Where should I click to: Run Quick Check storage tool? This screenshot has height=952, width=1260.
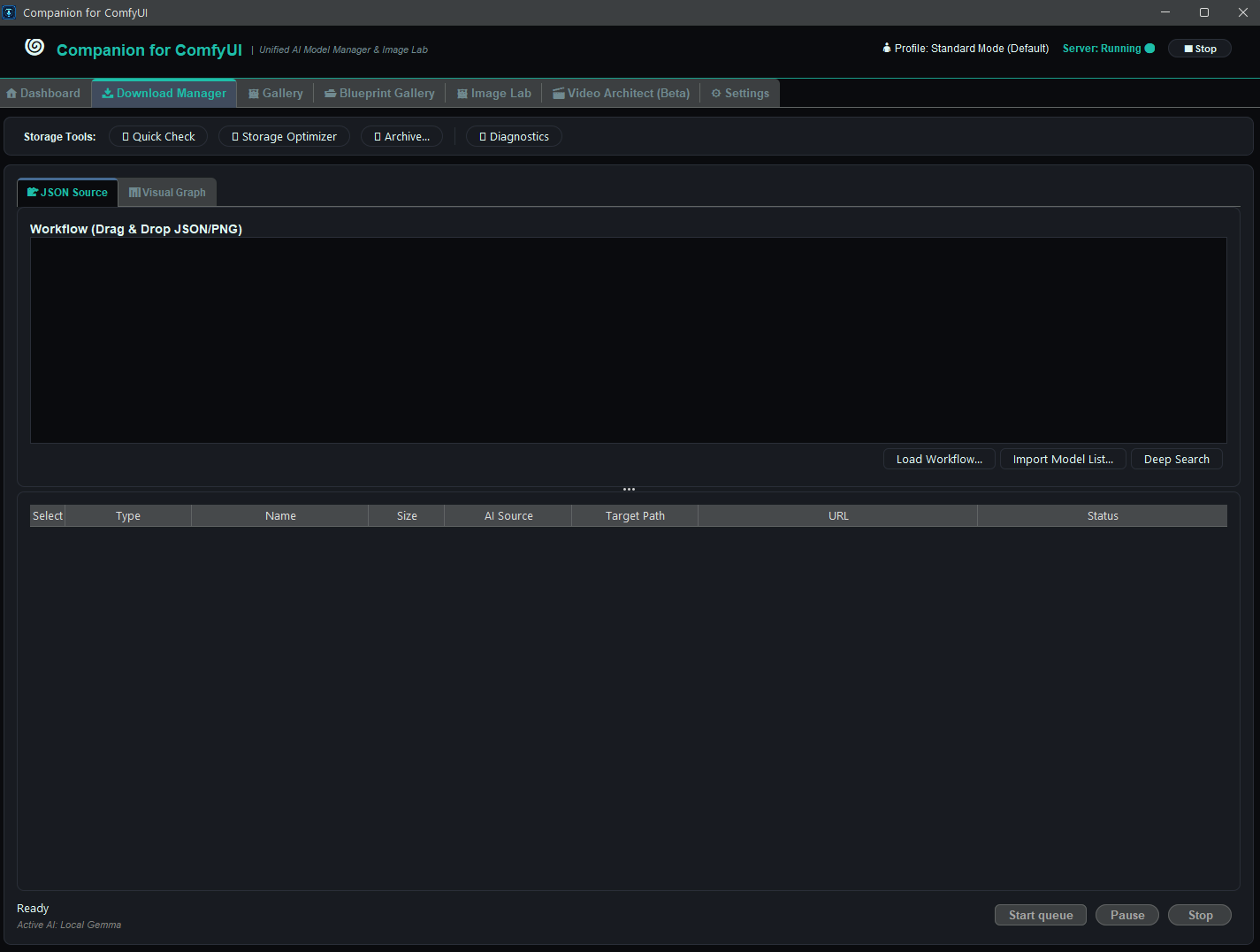158,136
